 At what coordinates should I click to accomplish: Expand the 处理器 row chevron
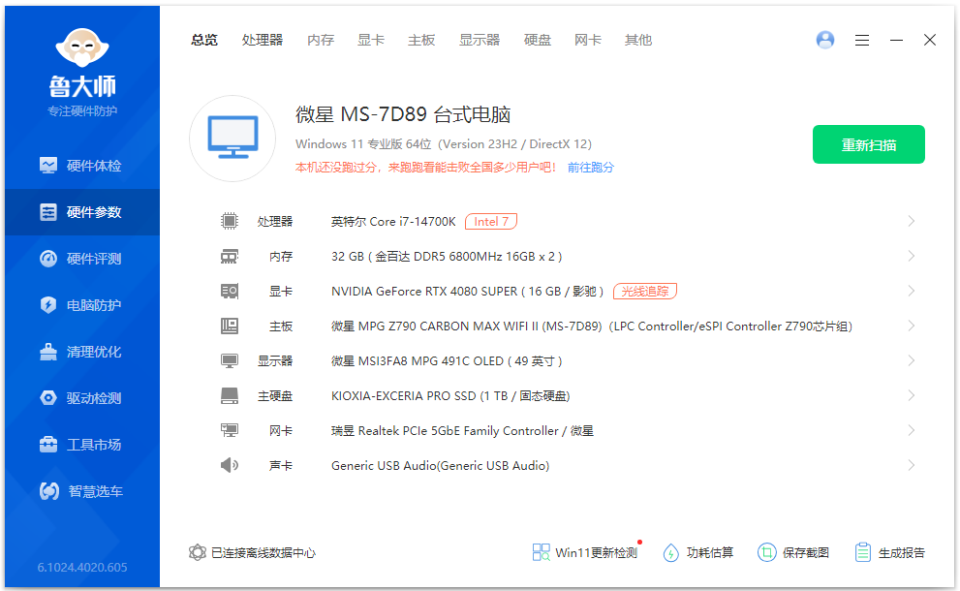[911, 221]
